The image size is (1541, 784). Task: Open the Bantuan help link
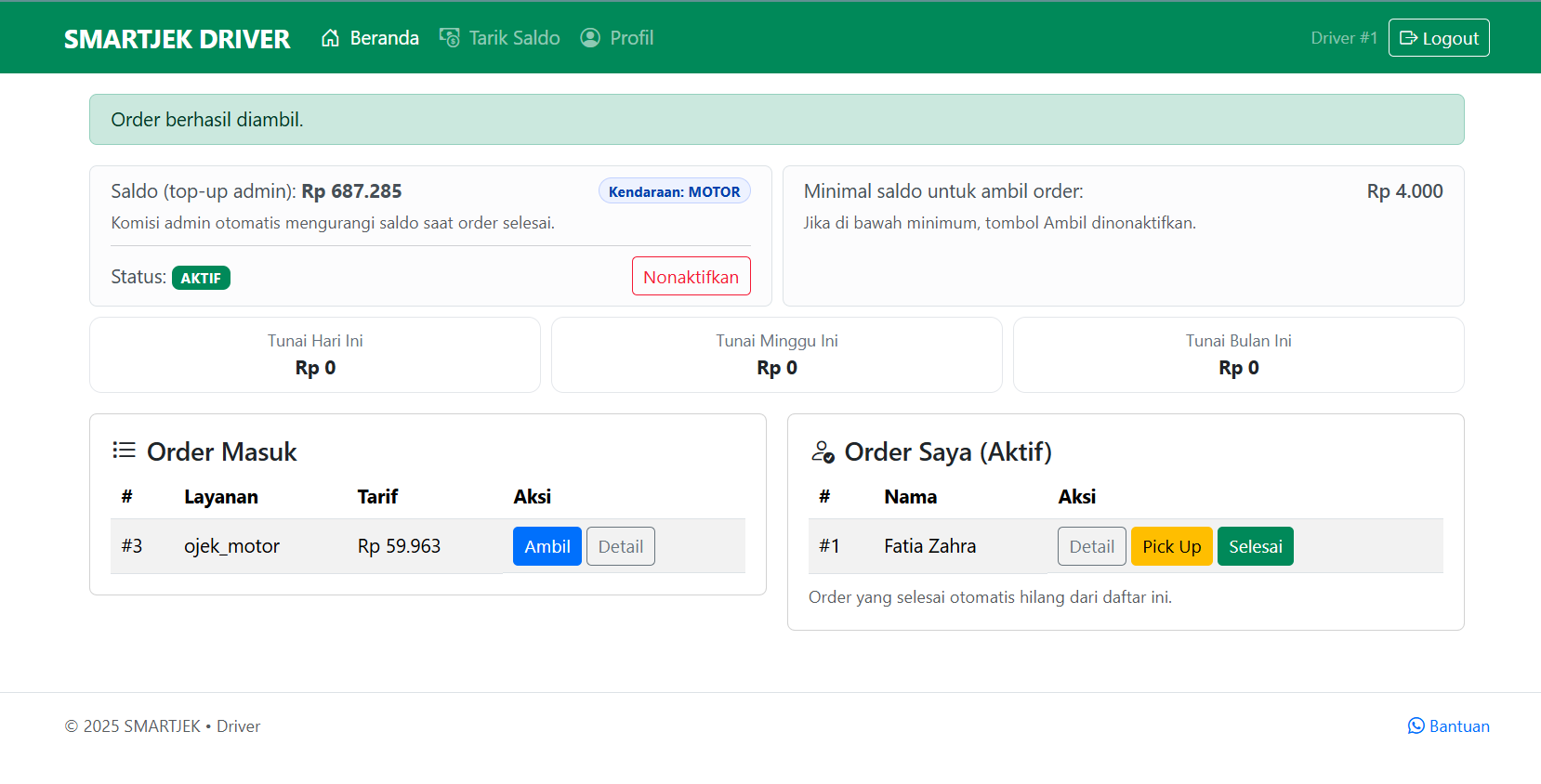1458,726
